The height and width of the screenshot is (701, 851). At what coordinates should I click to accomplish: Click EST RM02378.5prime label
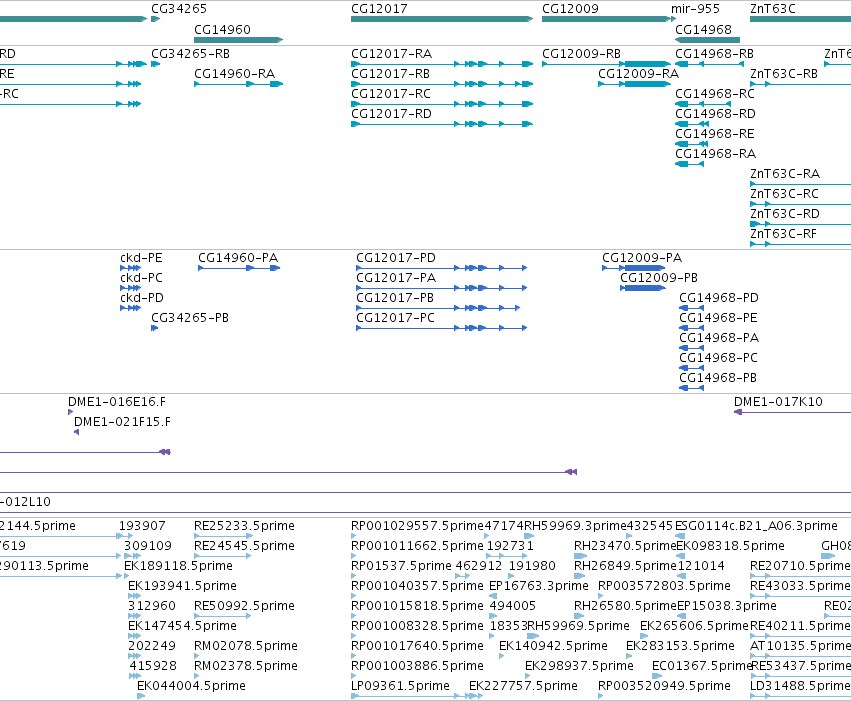[x=246, y=666]
